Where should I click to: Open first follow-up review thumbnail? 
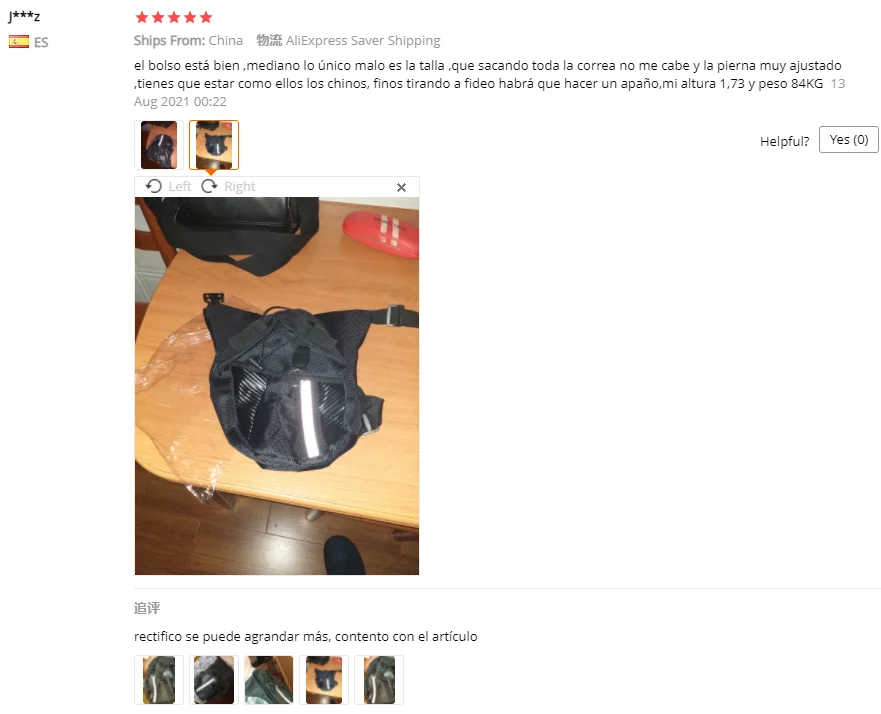(159, 680)
